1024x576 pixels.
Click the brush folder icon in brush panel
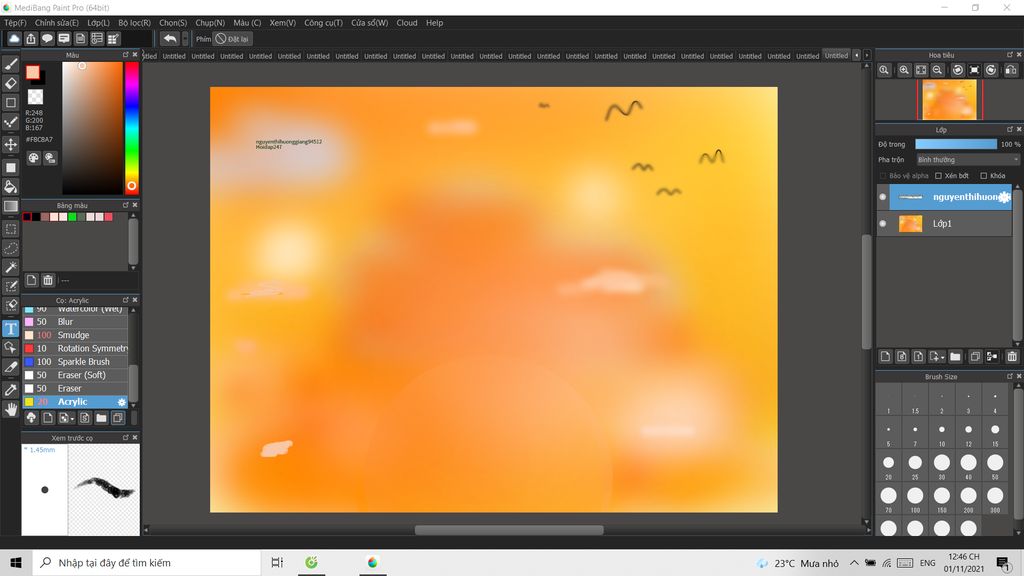point(101,418)
